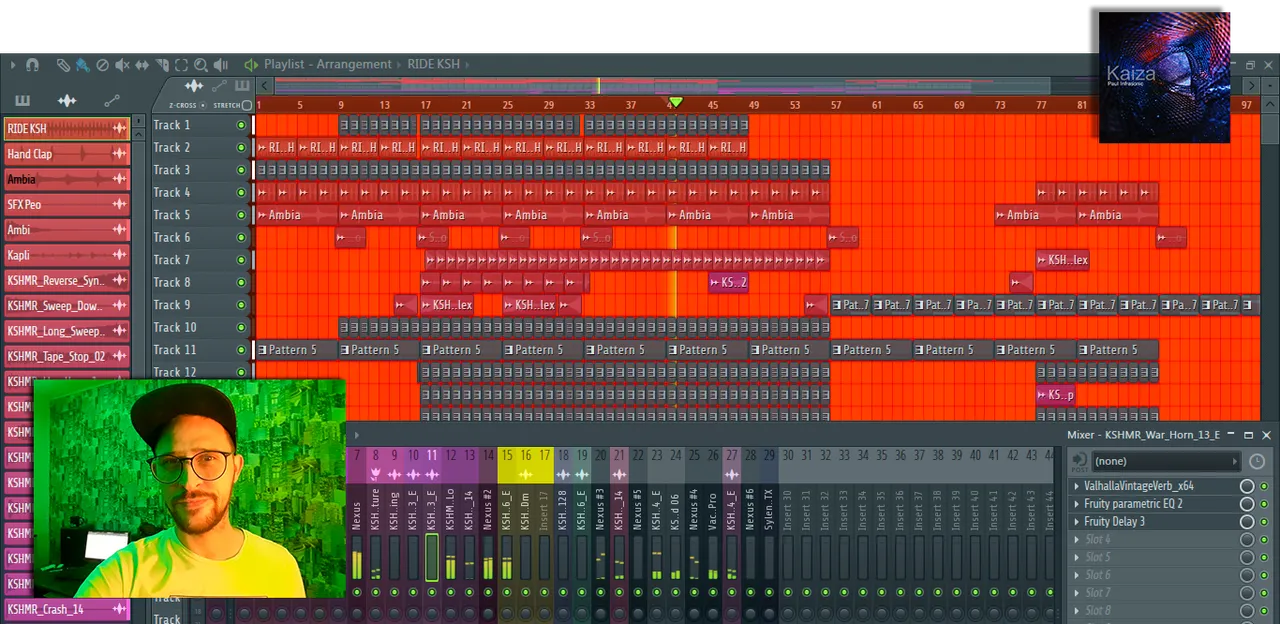The height and width of the screenshot is (624, 1280).
Task: Click the selected track 11 volume fader
Action: (432, 558)
